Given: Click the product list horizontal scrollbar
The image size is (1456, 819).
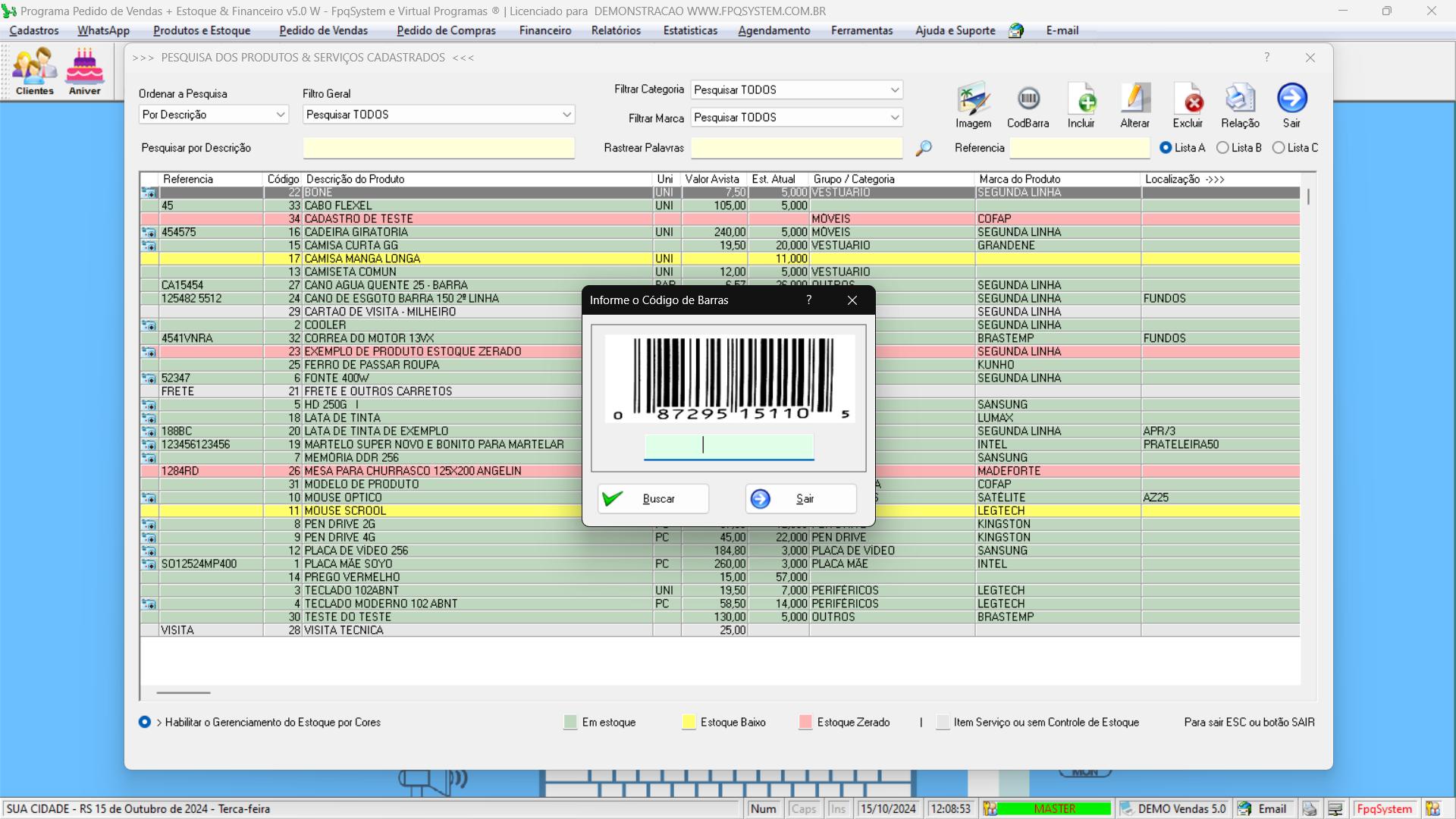Looking at the screenshot, I should [x=184, y=692].
